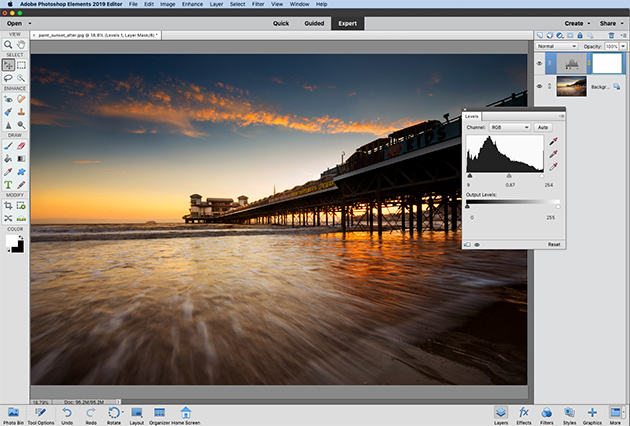Expand the Share dropdown menu
This screenshot has width=630, height=426.
coord(612,23)
